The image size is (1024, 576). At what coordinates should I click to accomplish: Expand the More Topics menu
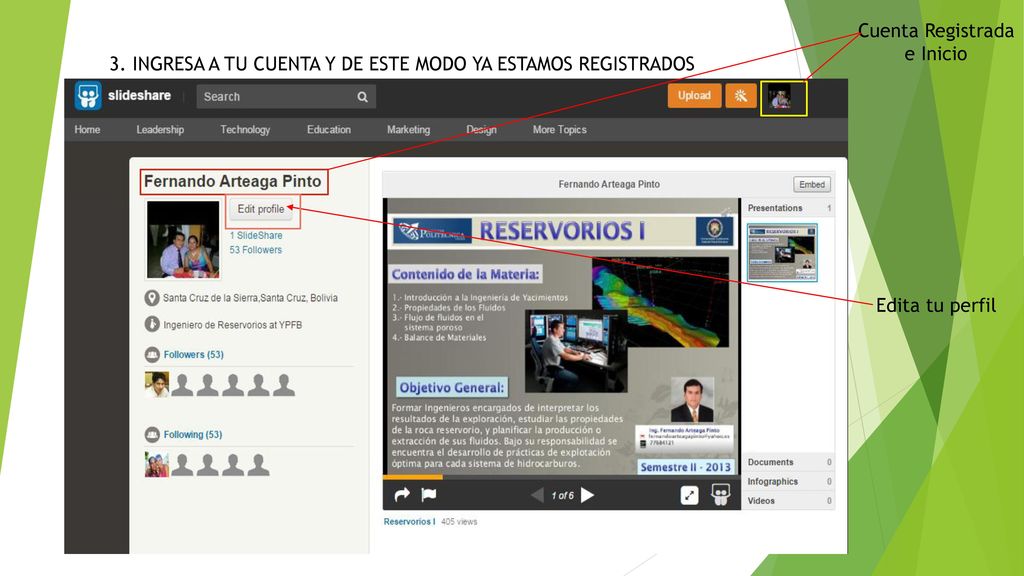pyautogui.click(x=560, y=129)
